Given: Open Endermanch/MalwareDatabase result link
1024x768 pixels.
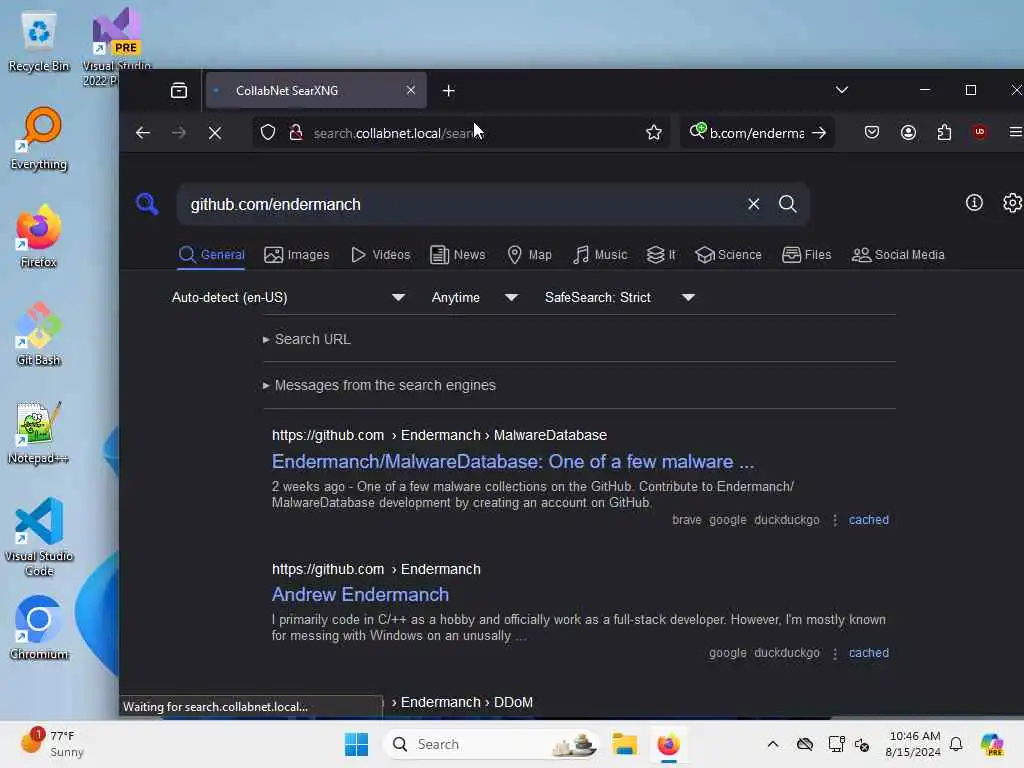Looking at the screenshot, I should point(513,462).
